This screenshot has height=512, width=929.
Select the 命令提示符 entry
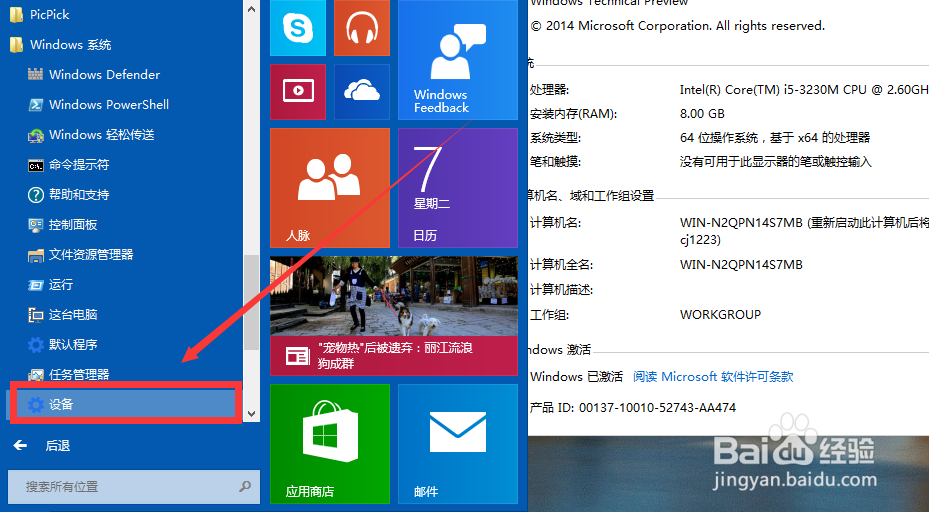[79, 165]
